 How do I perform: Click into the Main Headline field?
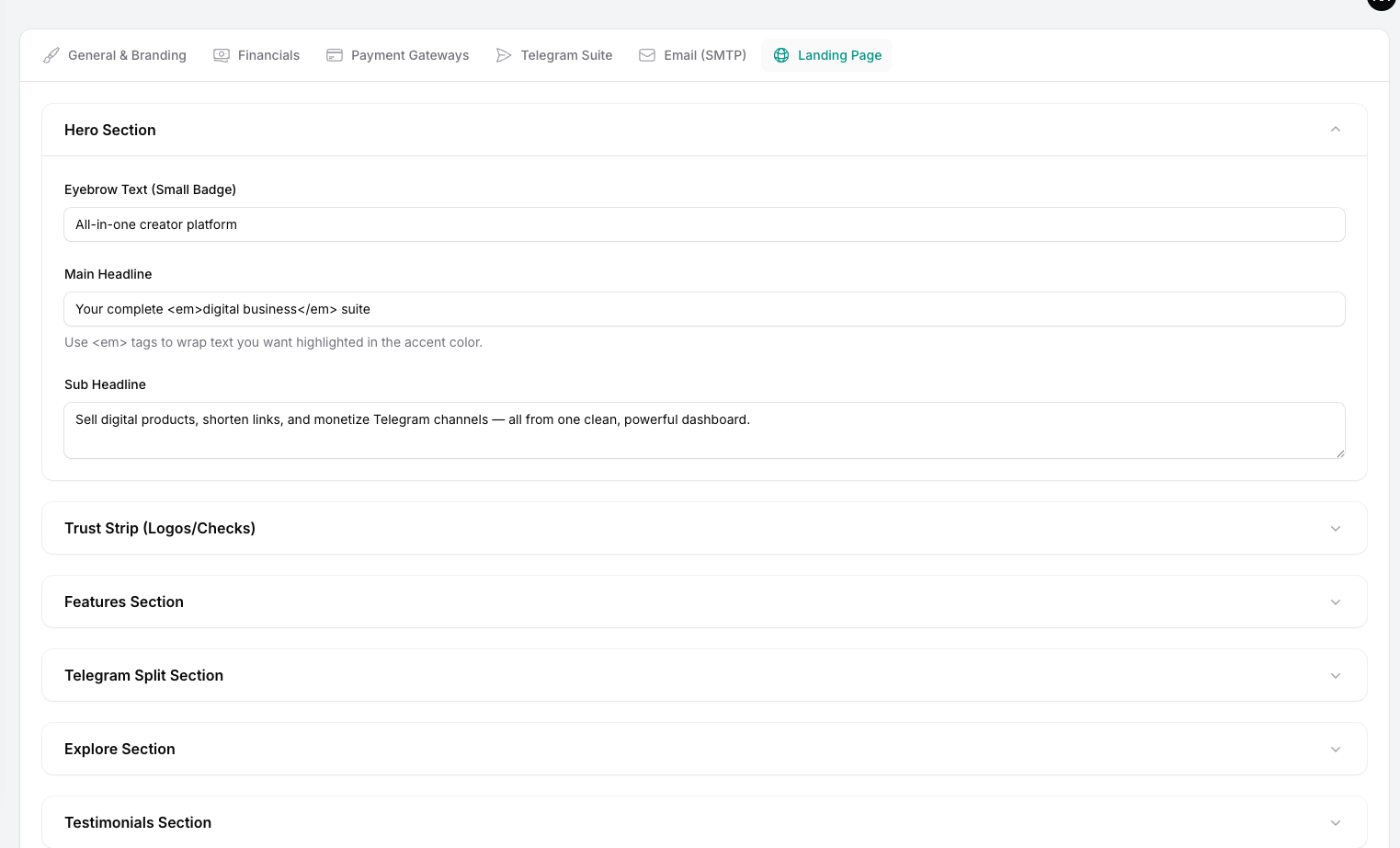(704, 309)
